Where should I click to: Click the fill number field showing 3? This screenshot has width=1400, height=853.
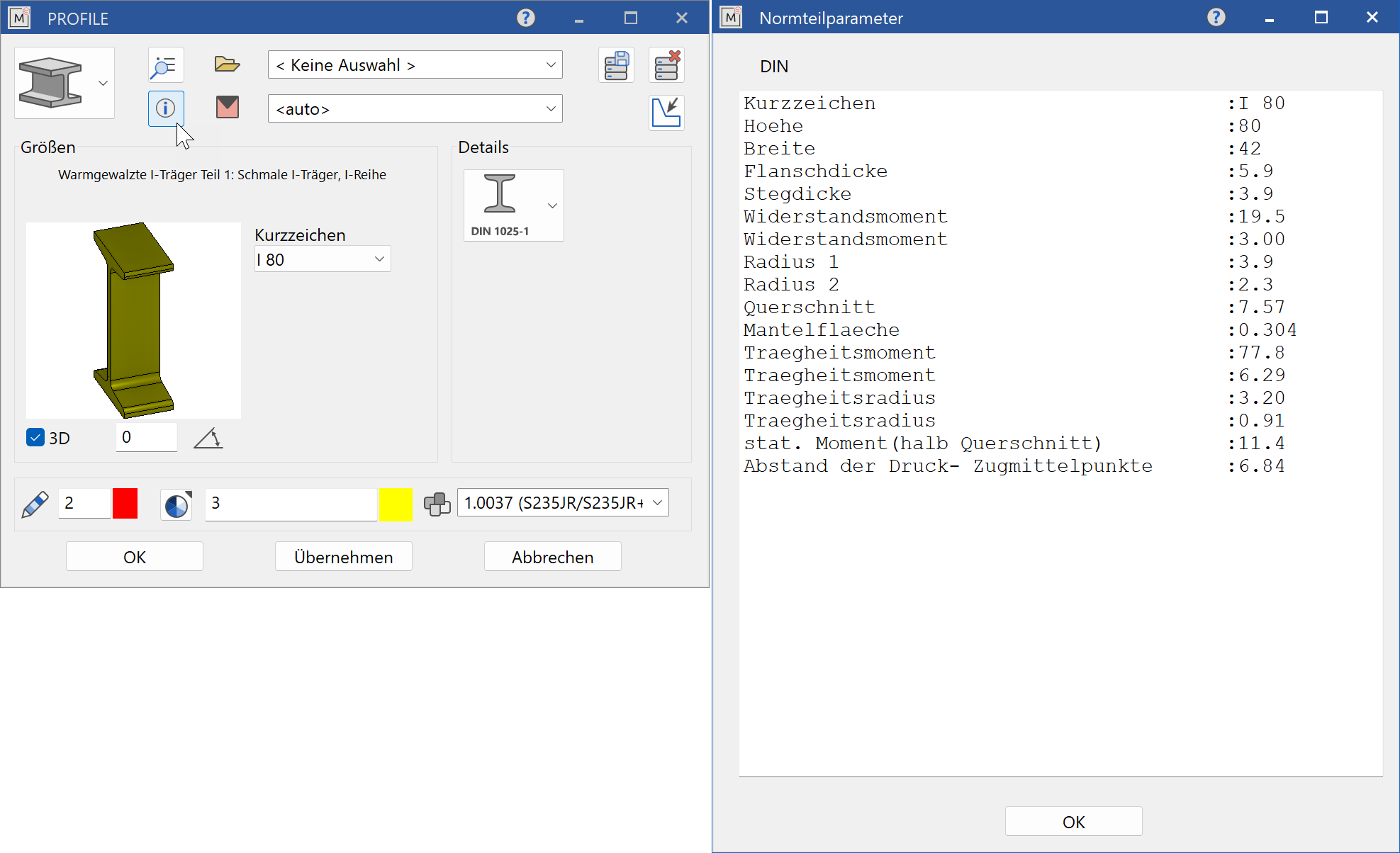tap(291, 504)
